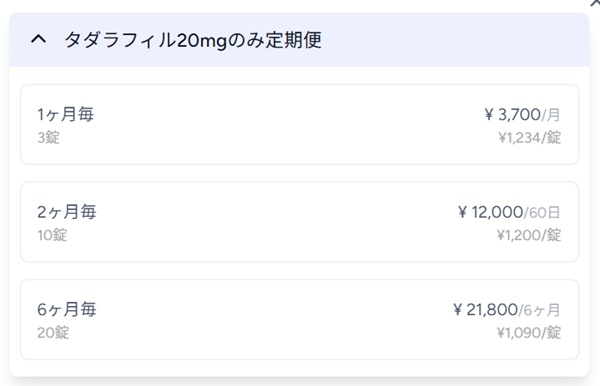
Task: Select the 6ヶ月毎 plan option
Action: [x=299, y=319]
